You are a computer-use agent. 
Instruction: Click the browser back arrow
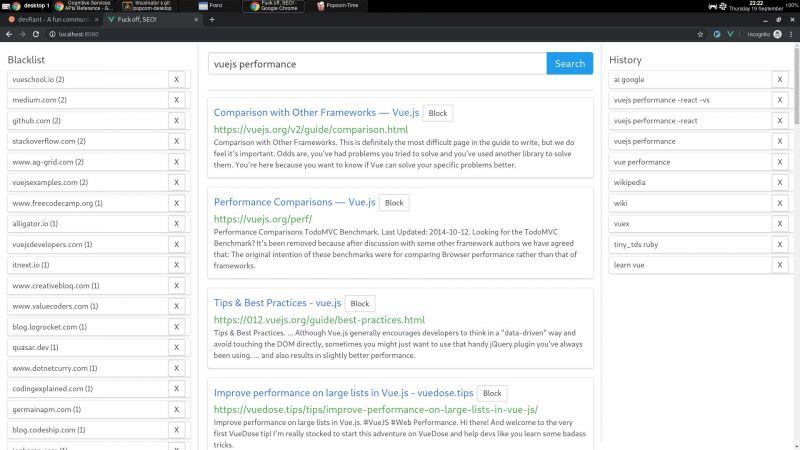tap(10, 34)
